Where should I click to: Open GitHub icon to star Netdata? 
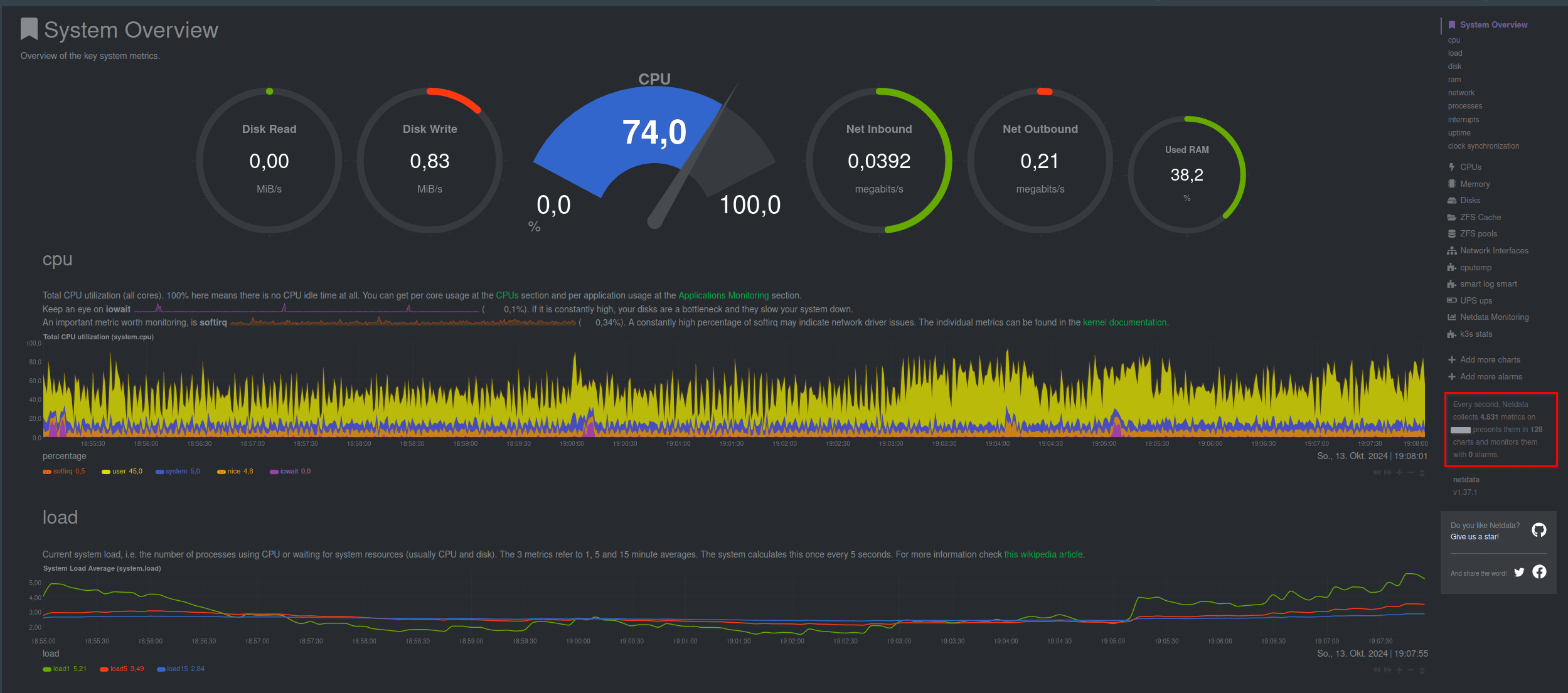(x=1539, y=530)
